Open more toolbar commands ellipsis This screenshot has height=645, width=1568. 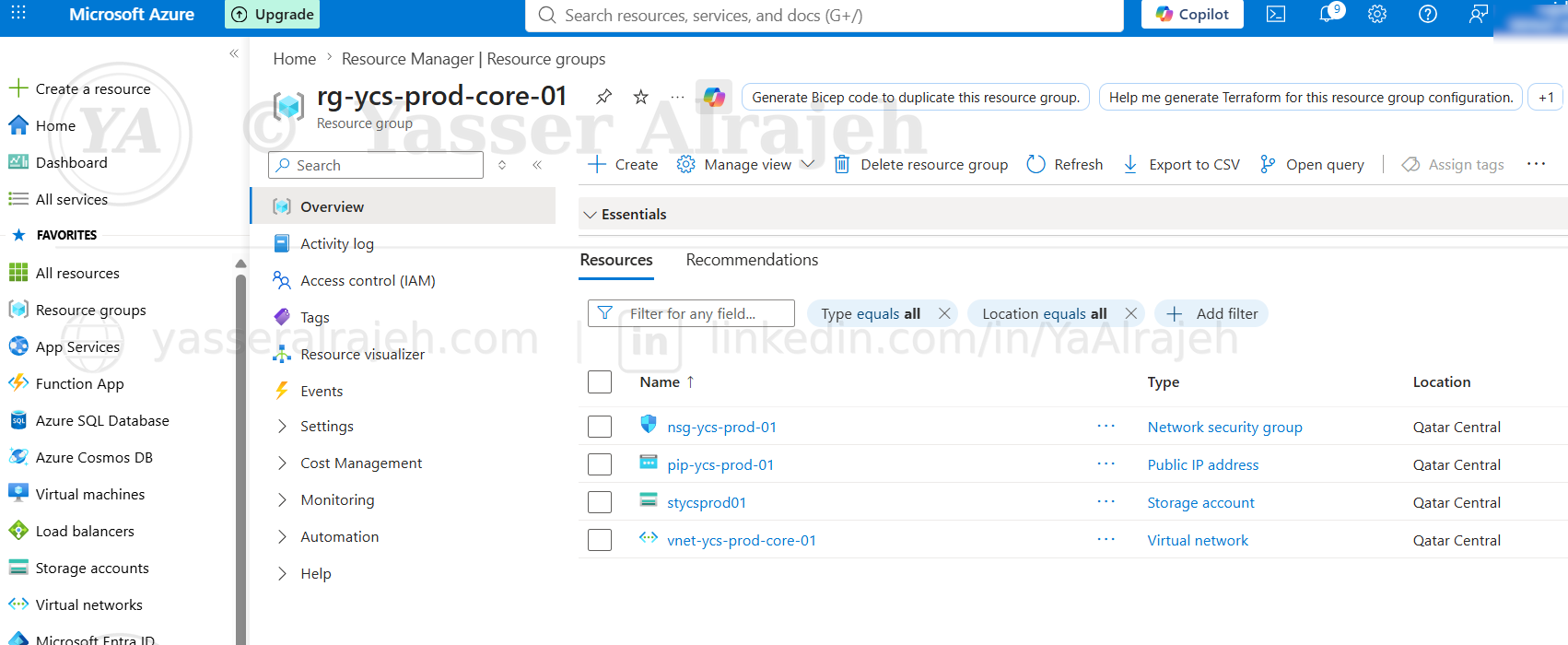coord(1536,164)
